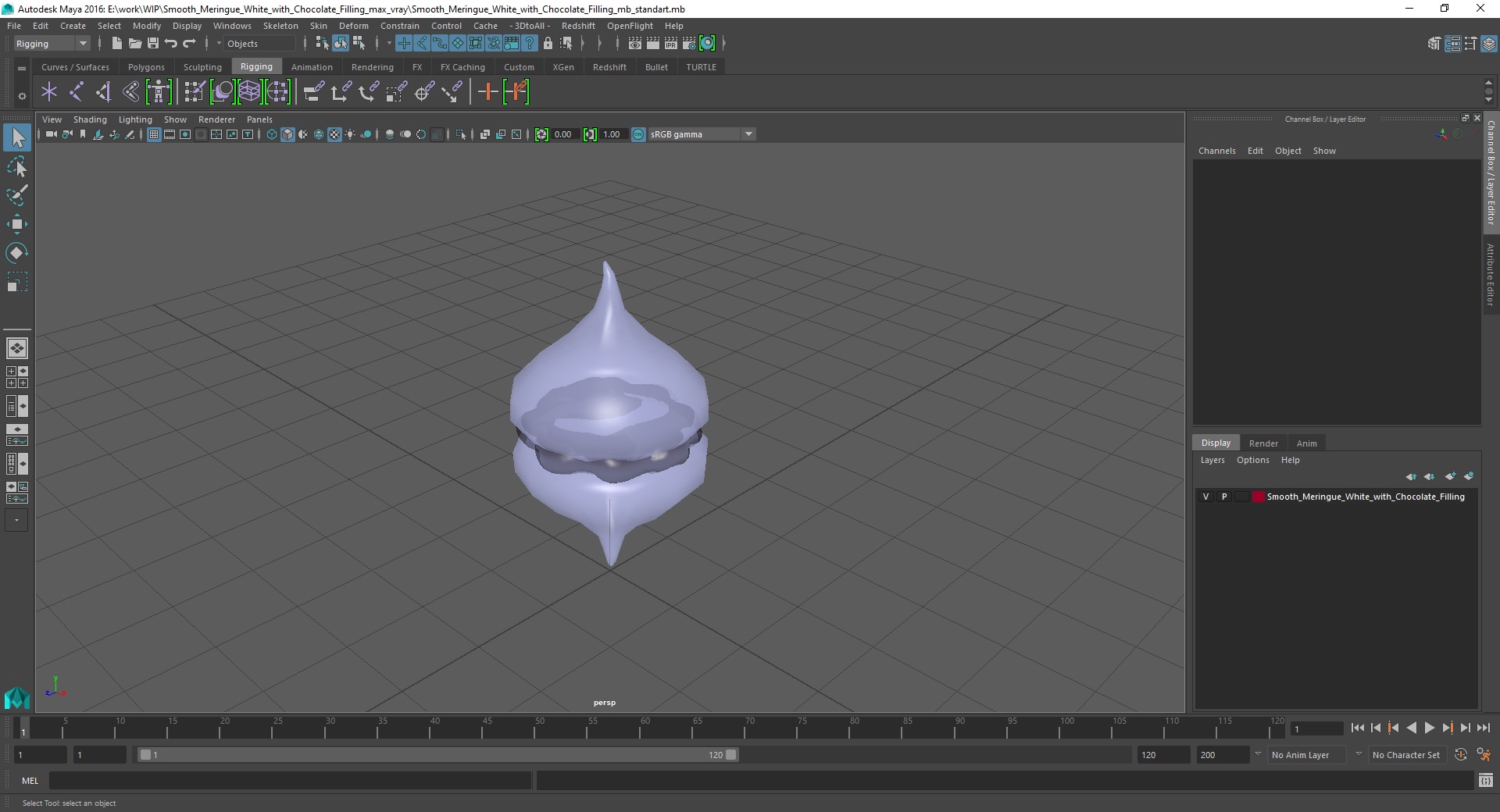Toggle layer visibility V box
This screenshot has height=812, width=1500.
tap(1205, 497)
